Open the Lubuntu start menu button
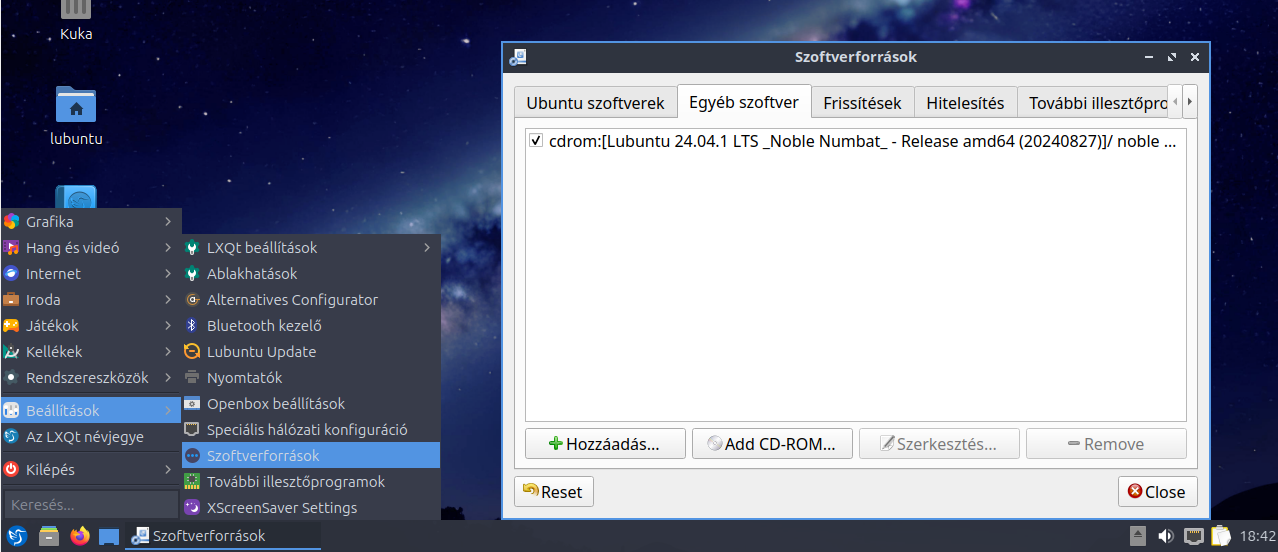1278x552 pixels. [17, 536]
